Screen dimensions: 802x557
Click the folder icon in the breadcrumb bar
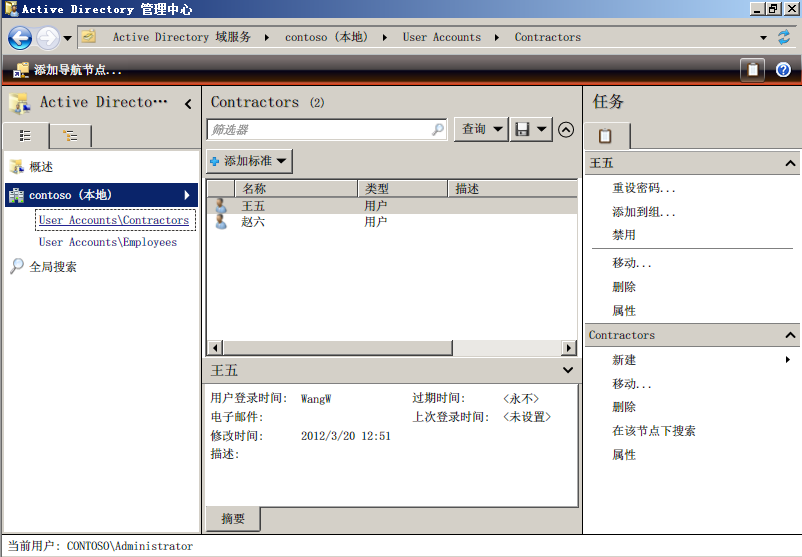pos(89,37)
